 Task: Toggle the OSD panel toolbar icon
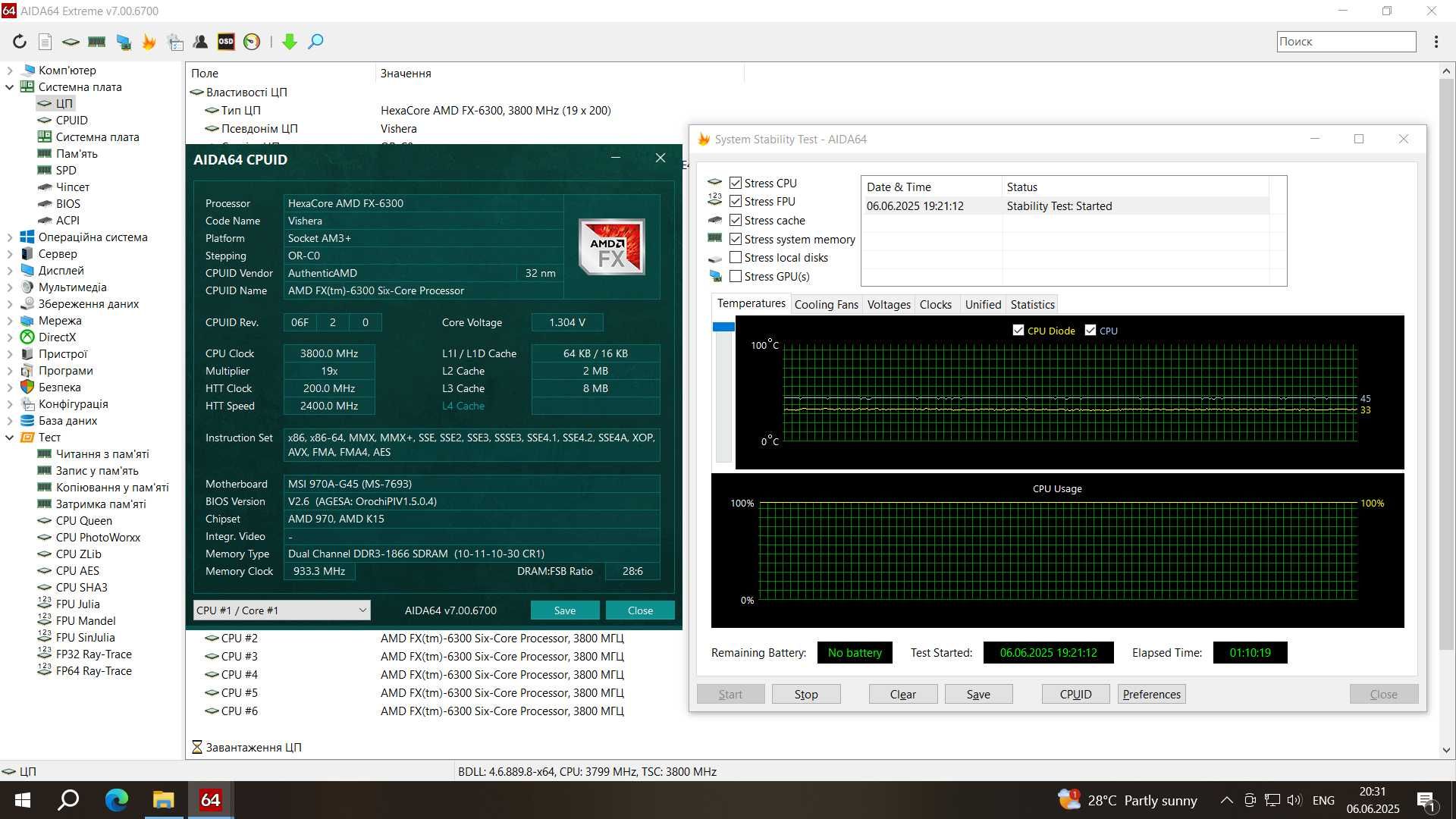(x=226, y=42)
